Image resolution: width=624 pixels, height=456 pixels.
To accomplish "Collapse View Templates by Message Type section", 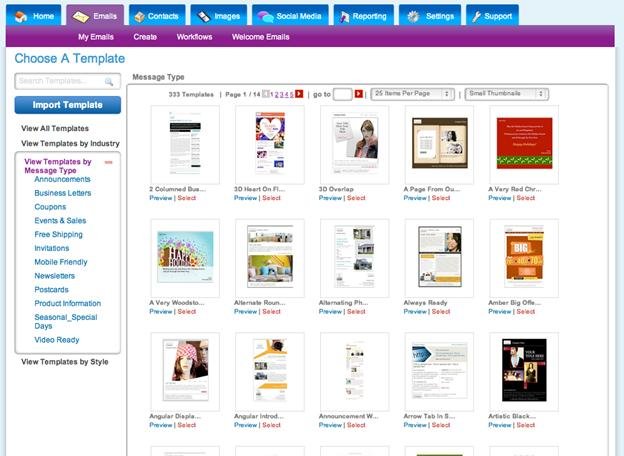I will (108, 162).
